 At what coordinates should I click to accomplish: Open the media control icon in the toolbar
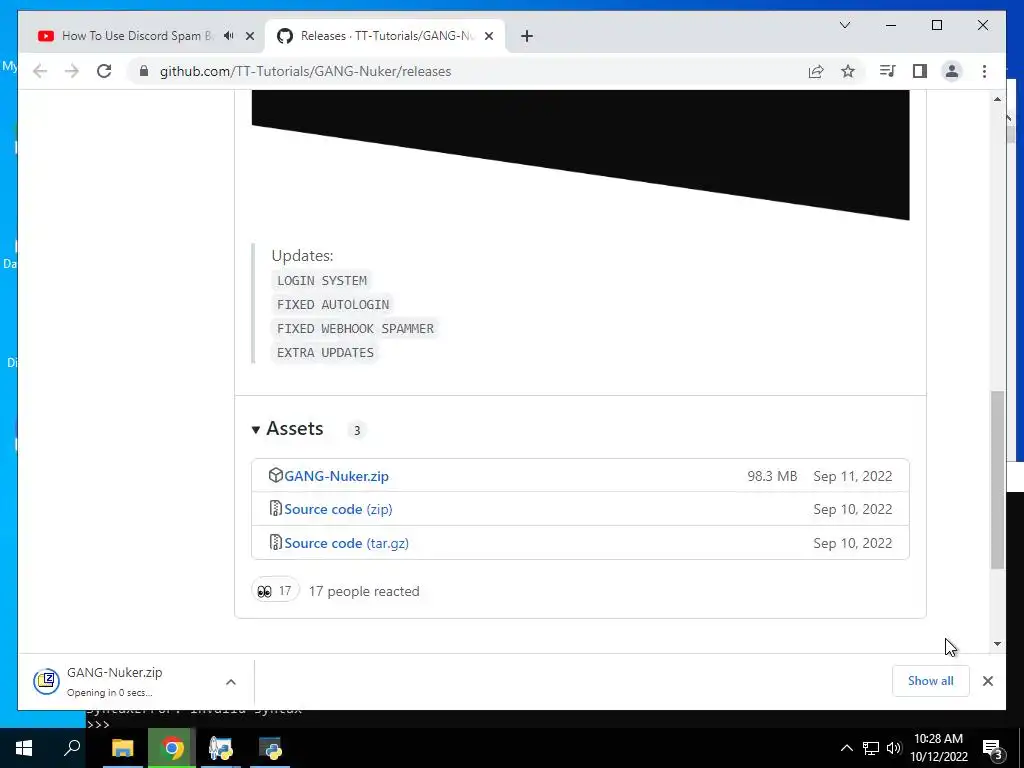887,71
